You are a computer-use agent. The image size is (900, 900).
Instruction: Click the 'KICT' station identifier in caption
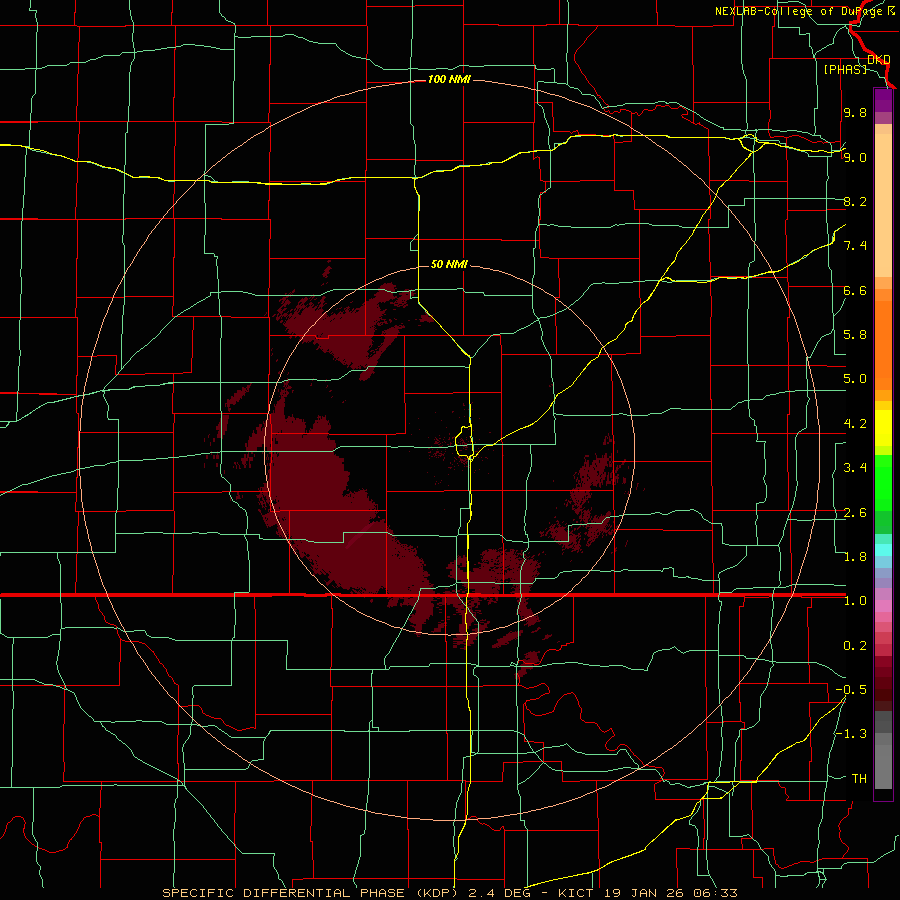click(x=576, y=893)
